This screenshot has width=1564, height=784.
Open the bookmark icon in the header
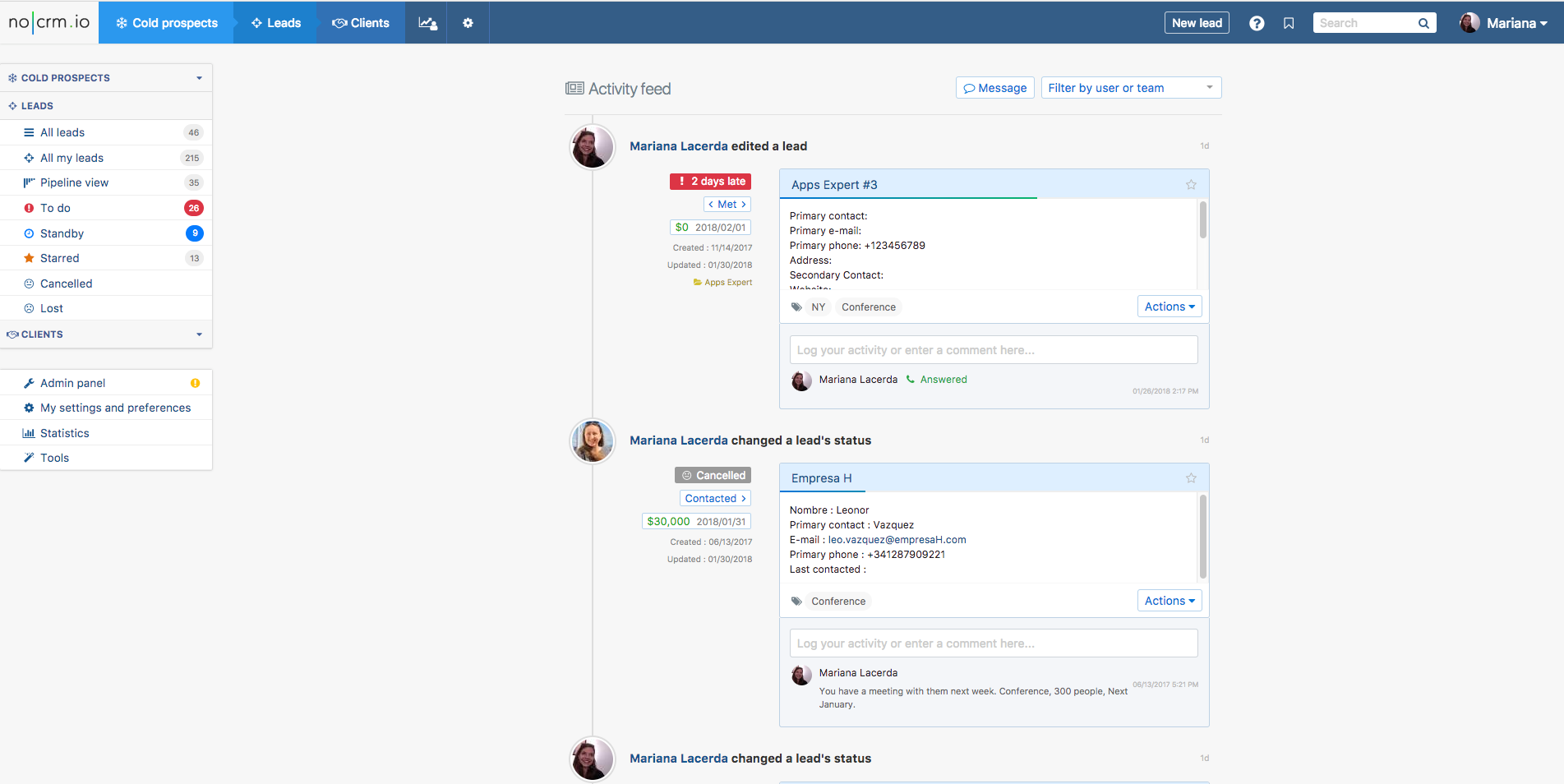[x=1289, y=23]
